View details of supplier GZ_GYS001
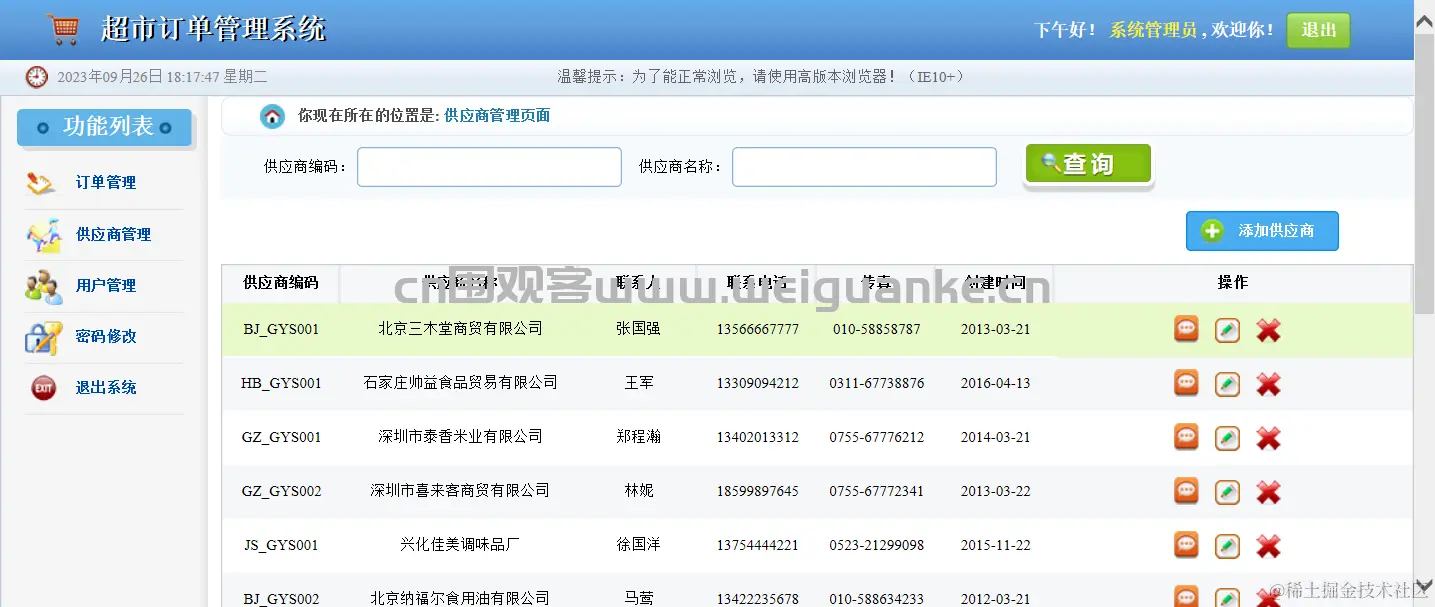This screenshot has height=607, width=1435. 1186,436
